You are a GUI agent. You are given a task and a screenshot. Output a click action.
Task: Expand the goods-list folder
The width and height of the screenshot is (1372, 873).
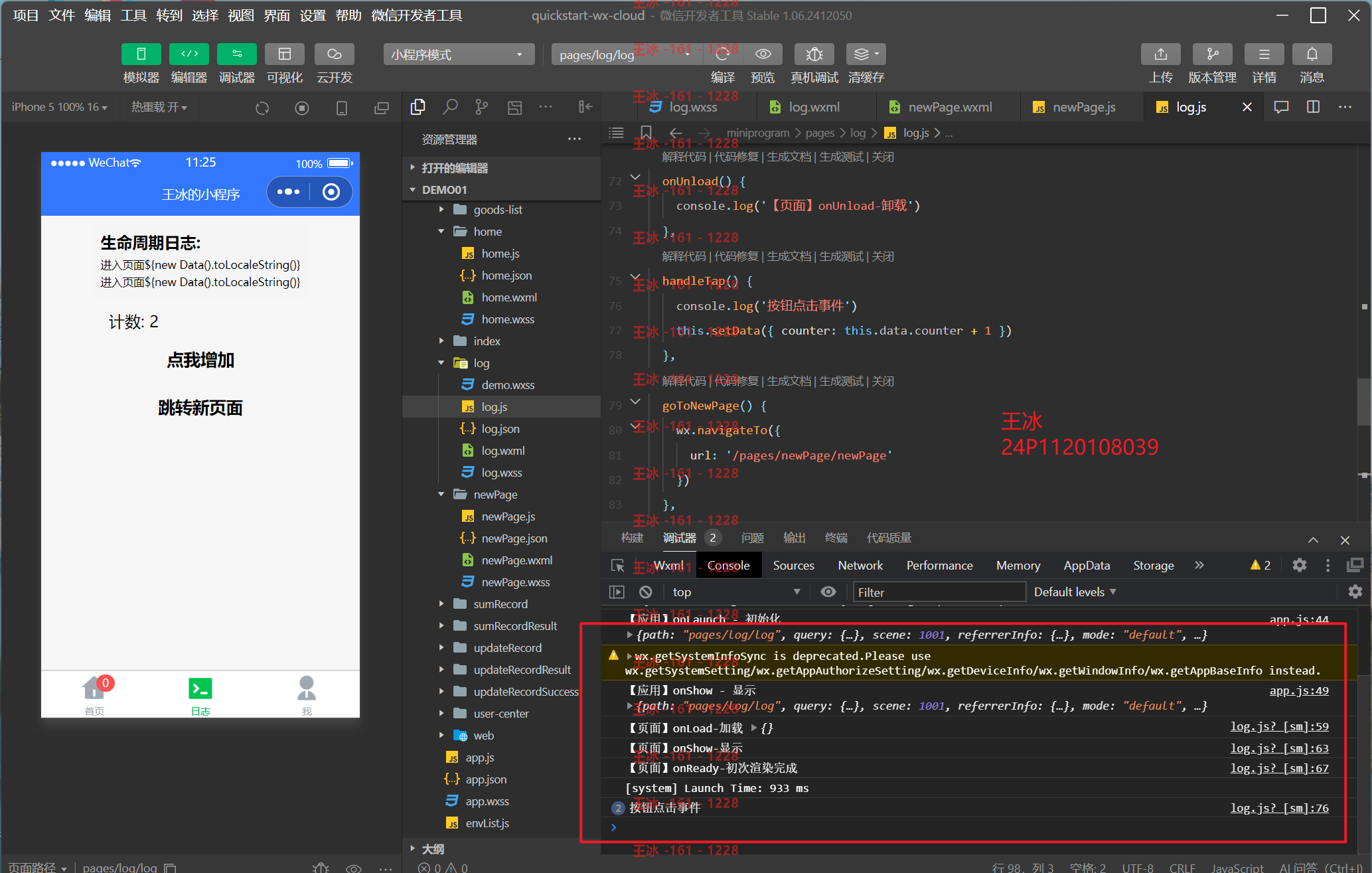[501, 210]
